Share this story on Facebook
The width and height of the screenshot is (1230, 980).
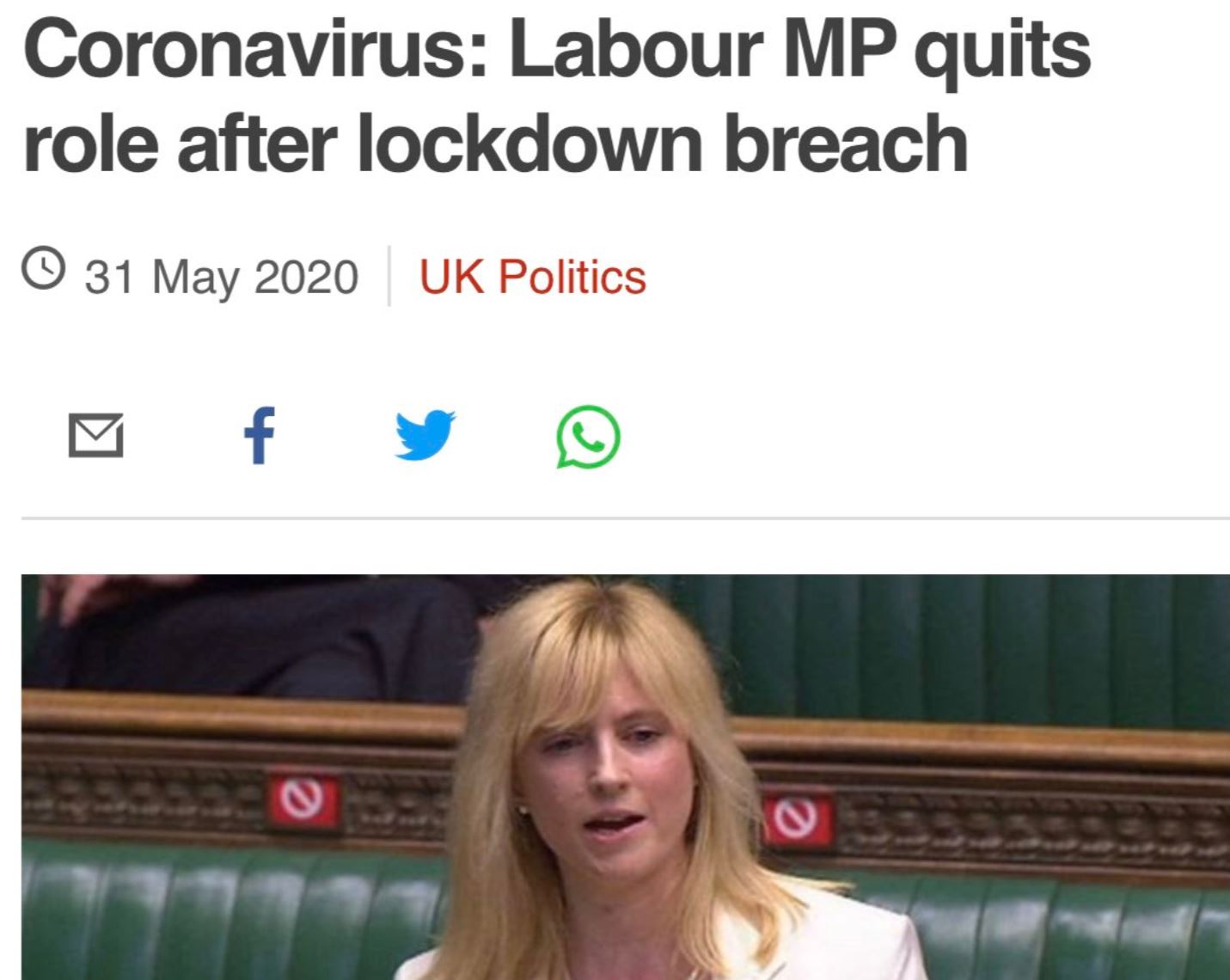pyautogui.click(x=260, y=435)
